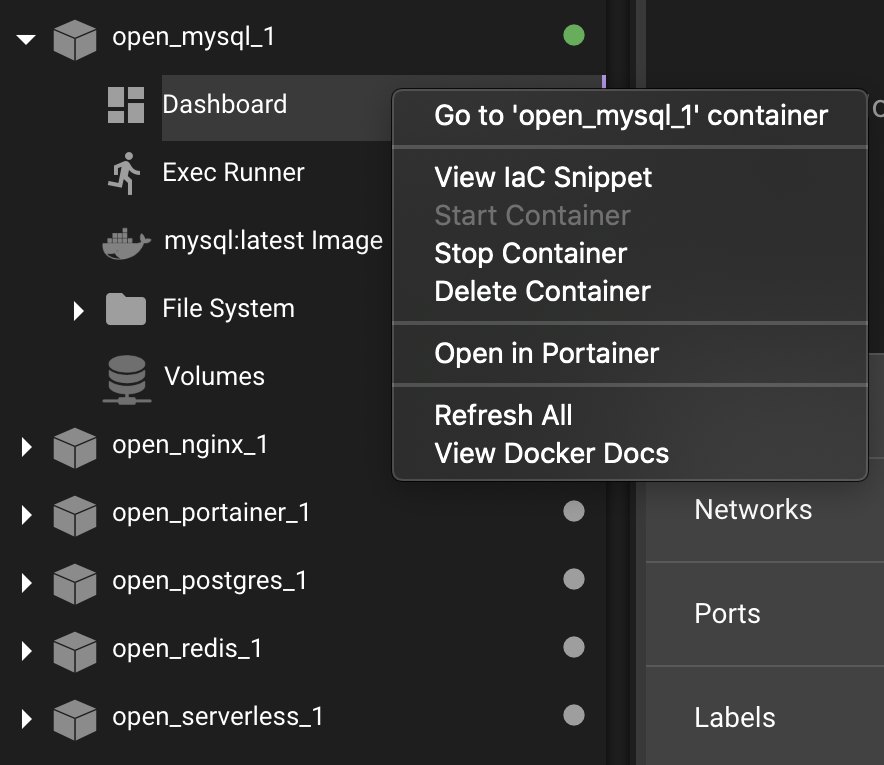The image size is (884, 765).
Task: Click the gray status dot on open_postgres_1
Action: click(573, 579)
